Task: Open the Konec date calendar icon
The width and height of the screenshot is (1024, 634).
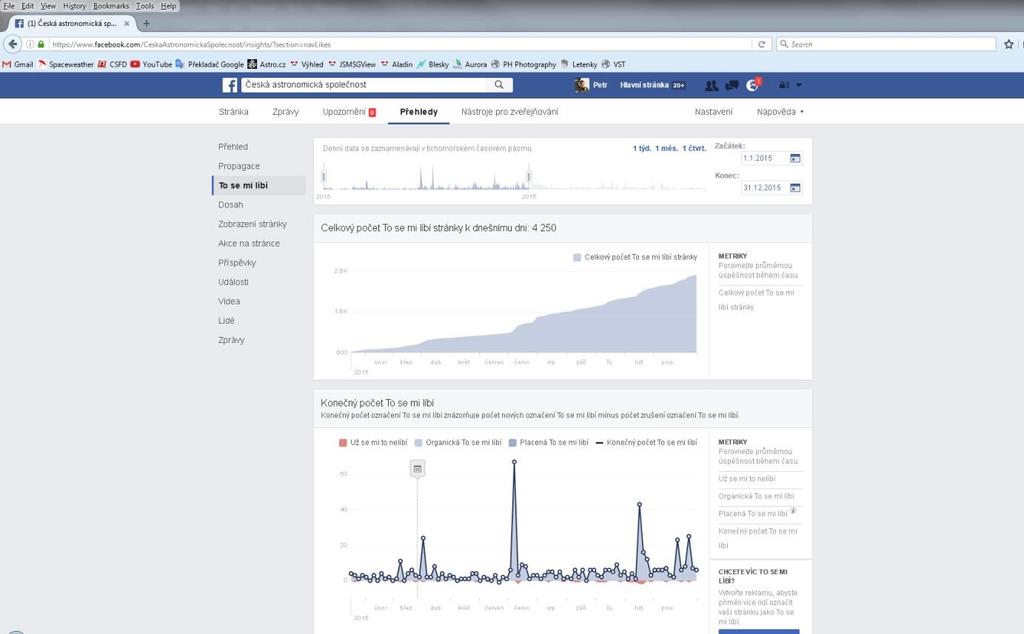Action: click(795, 188)
